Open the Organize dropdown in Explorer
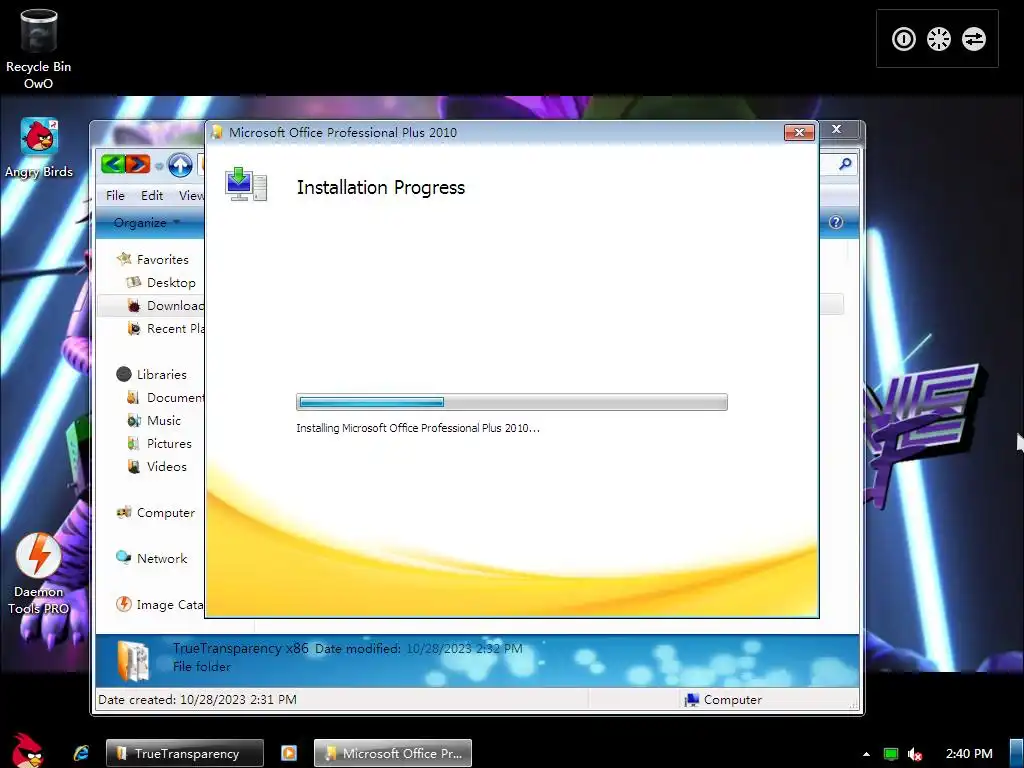Viewport: 1024px width, 768px height. point(146,222)
